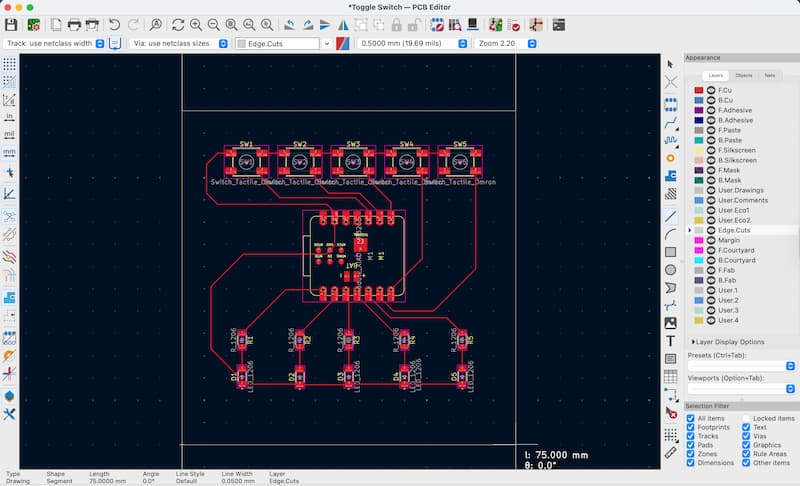Select the Draw Circle tool
This screenshot has width=800, height=486.
coord(670,270)
